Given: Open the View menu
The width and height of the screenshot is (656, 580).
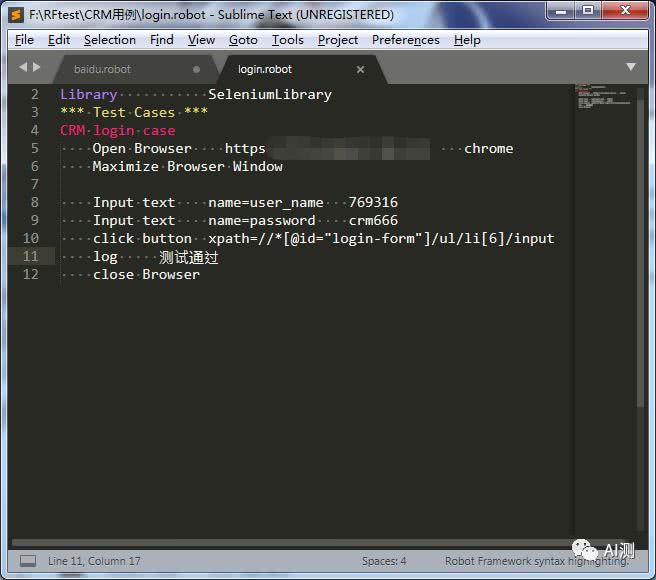Looking at the screenshot, I should [x=201, y=40].
